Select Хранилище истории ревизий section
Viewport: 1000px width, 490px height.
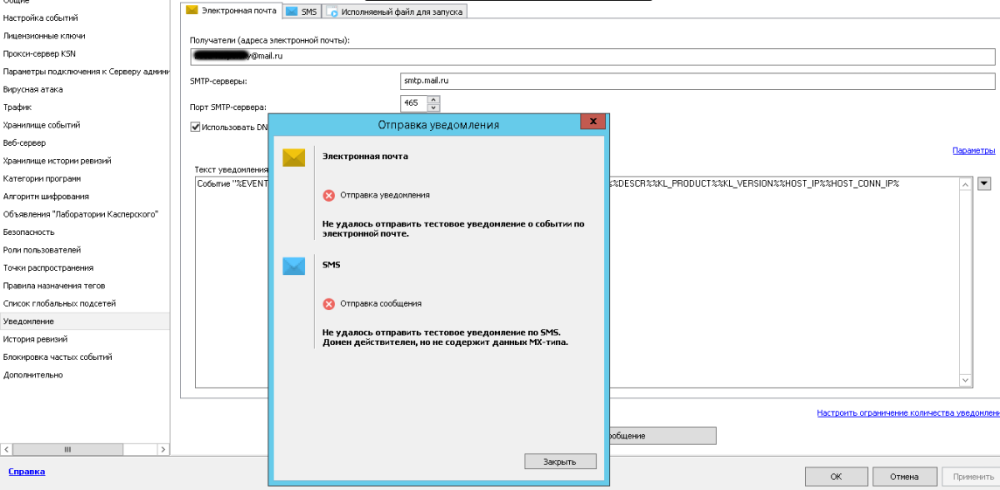click(84, 161)
